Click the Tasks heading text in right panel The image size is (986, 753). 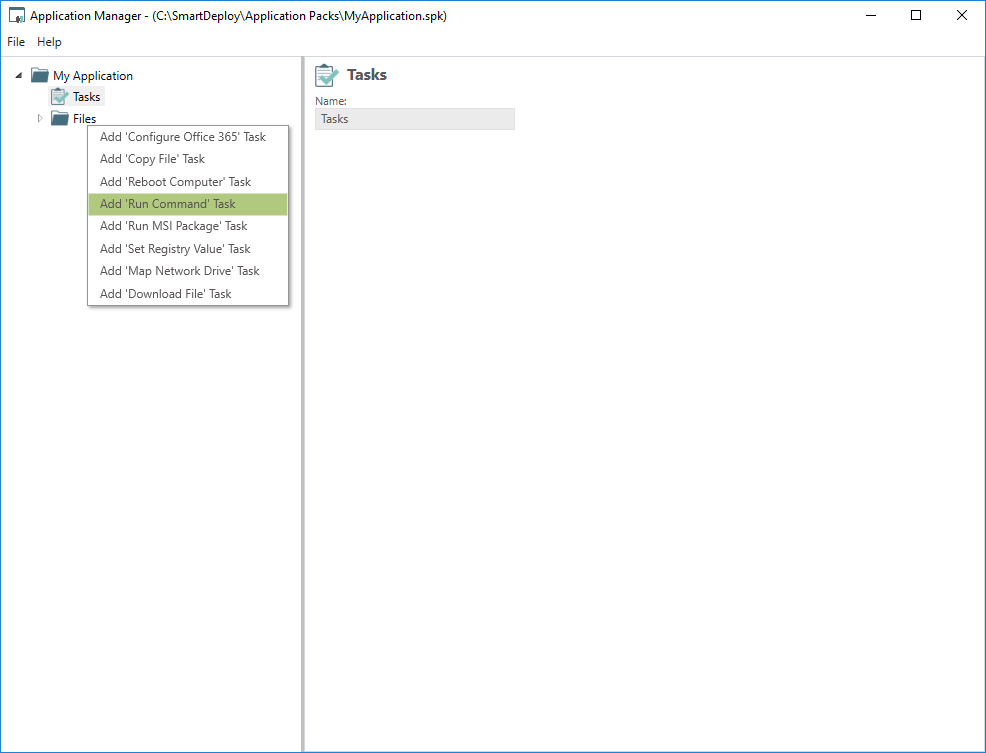367,74
